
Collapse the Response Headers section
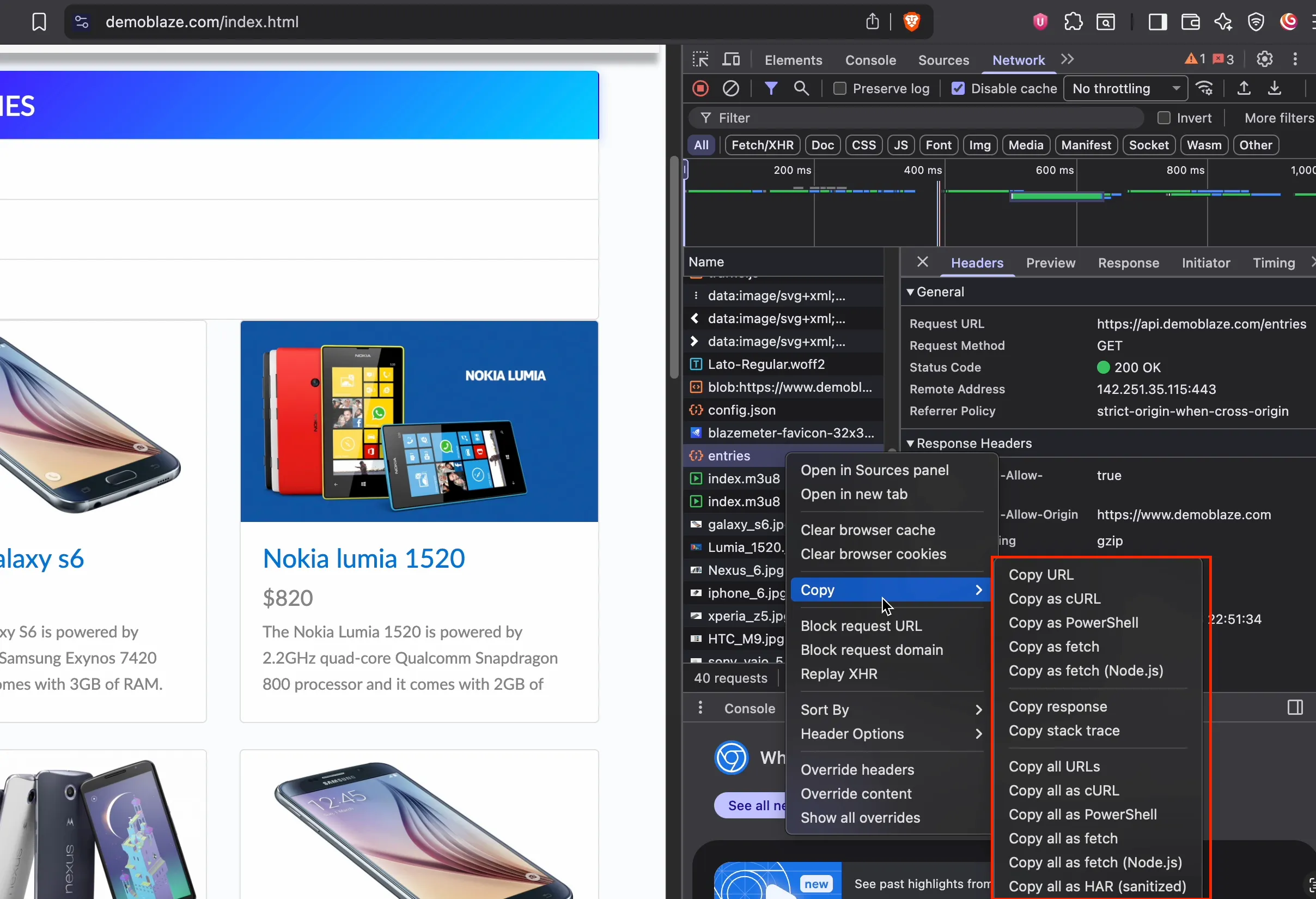click(x=911, y=444)
